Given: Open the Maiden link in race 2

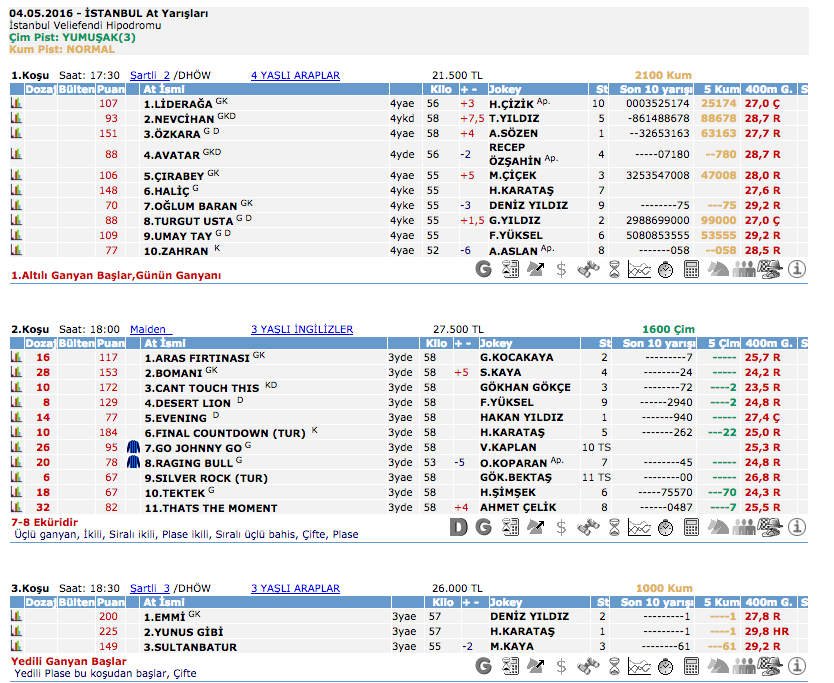Looking at the screenshot, I should 150,329.
